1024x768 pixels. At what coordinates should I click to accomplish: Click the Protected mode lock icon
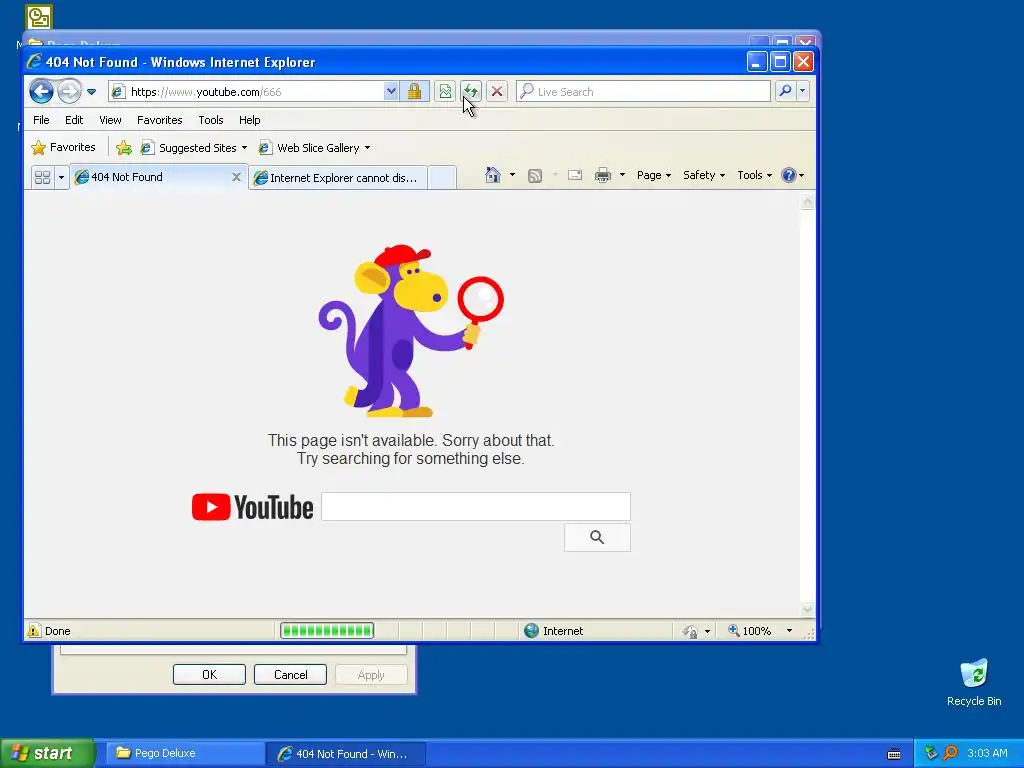pos(690,632)
